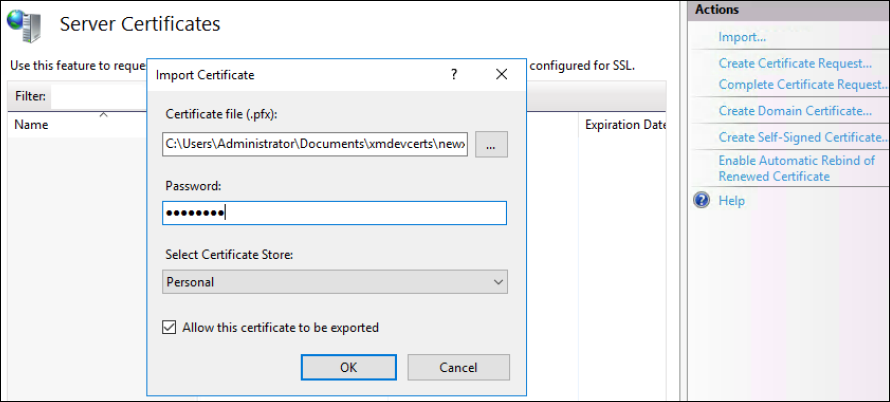Image resolution: width=890 pixels, height=402 pixels.
Task: Click OK to import the certificate
Action: tap(348, 367)
